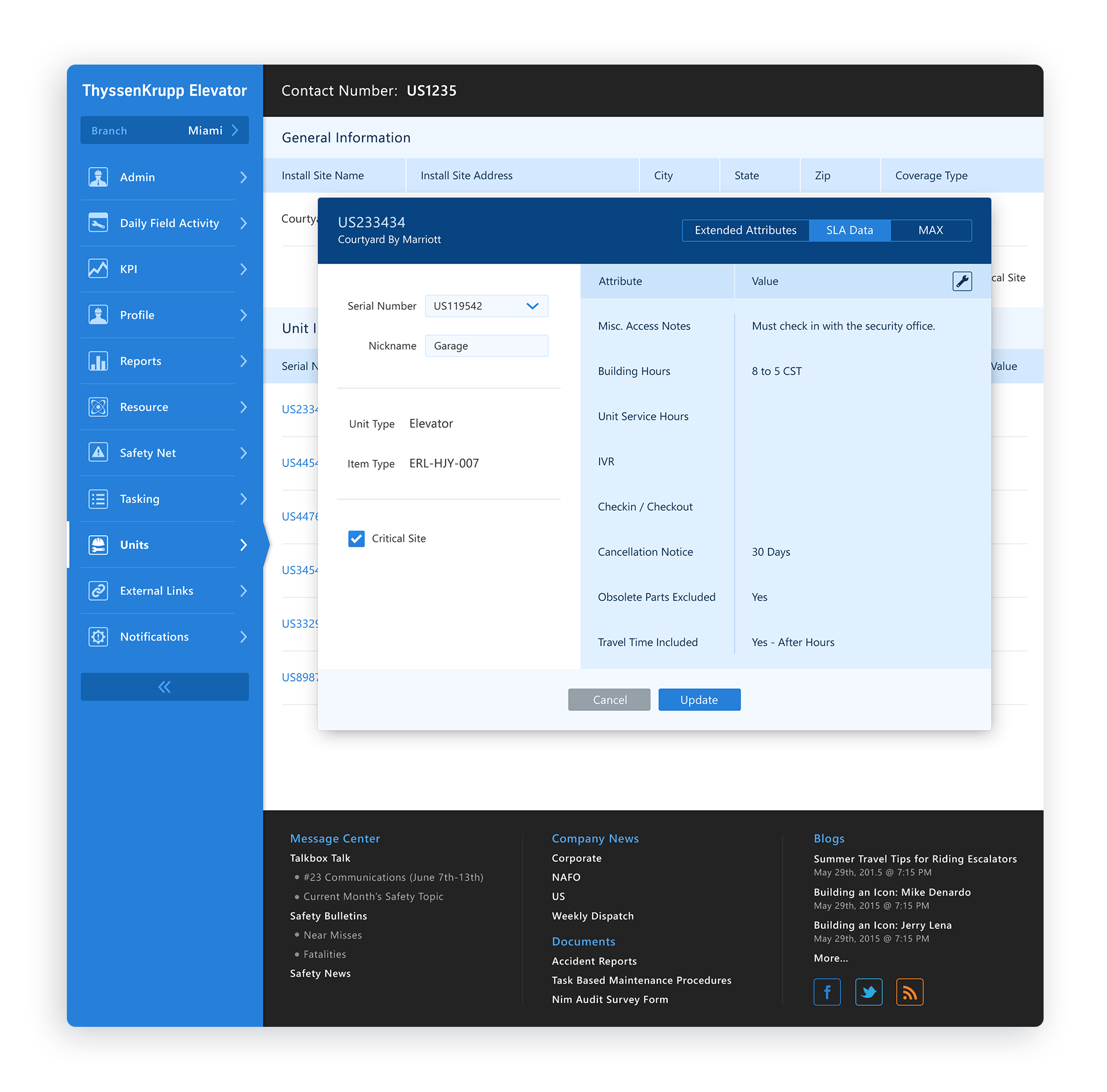Click the wrench edit icon in Value header

(x=962, y=281)
